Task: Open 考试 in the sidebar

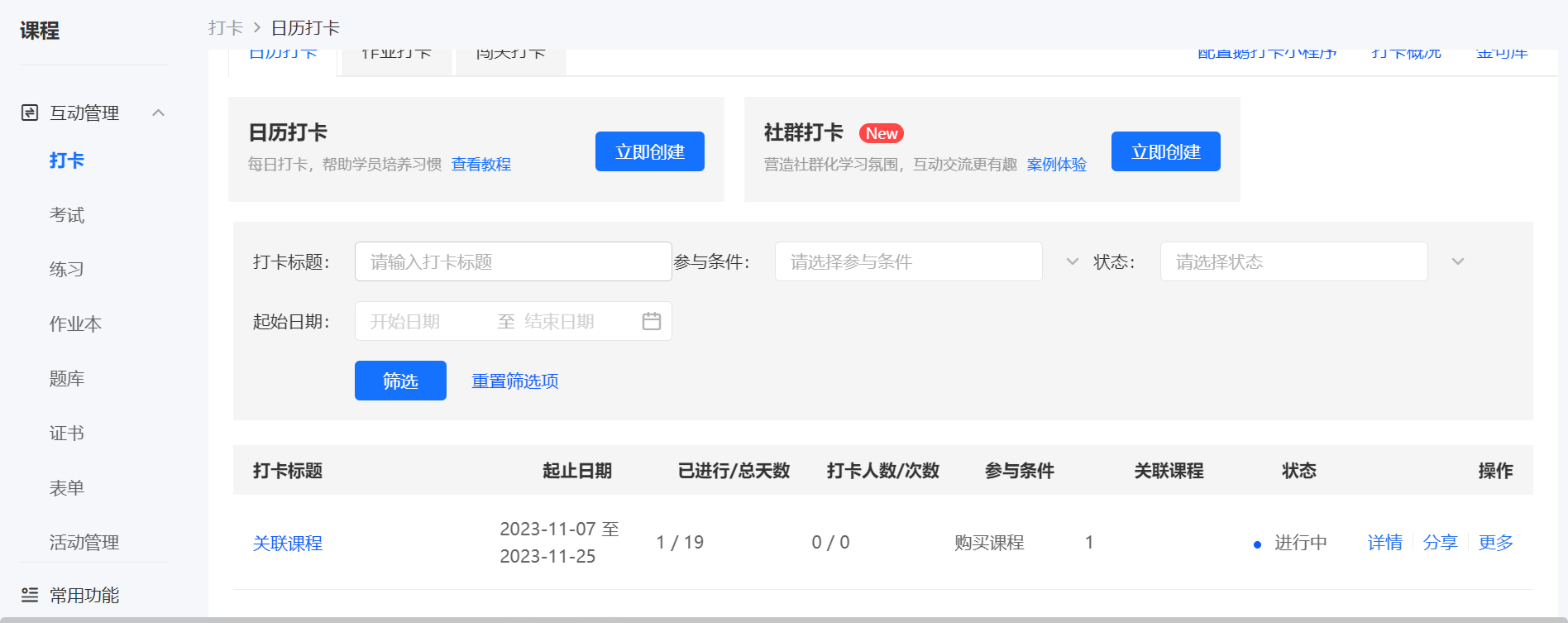Action: 67,215
